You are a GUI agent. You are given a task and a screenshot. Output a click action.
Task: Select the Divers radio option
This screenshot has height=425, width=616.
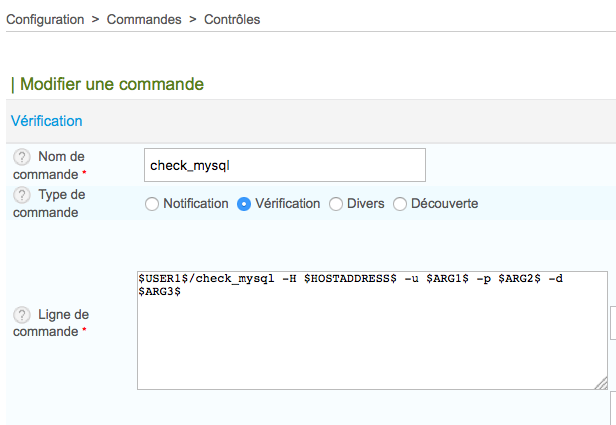click(x=336, y=204)
